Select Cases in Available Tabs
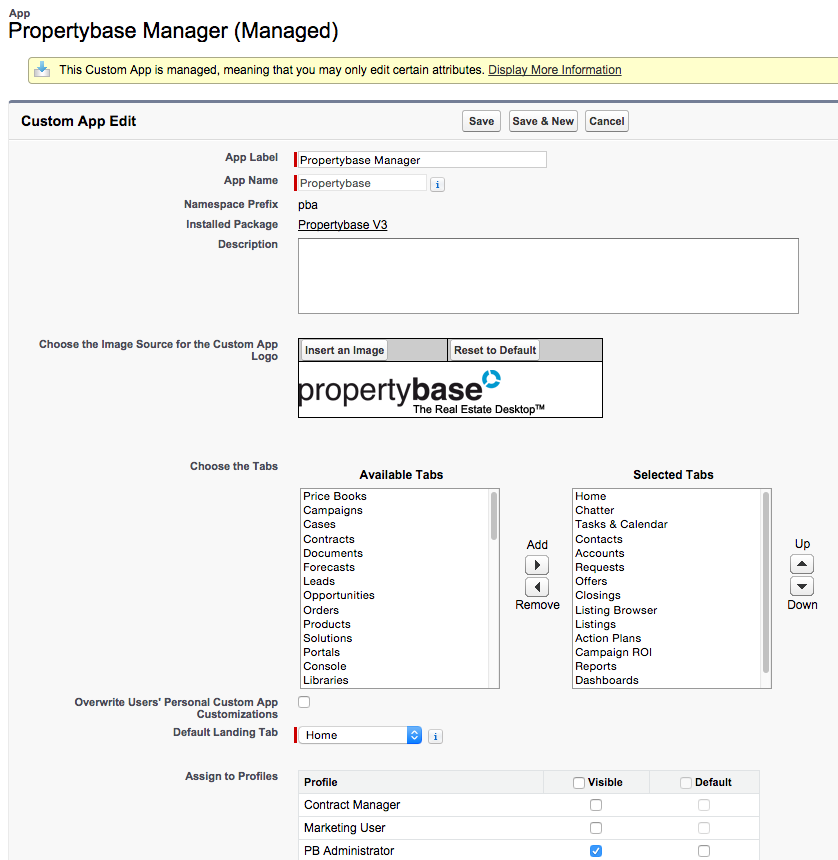 coord(319,524)
